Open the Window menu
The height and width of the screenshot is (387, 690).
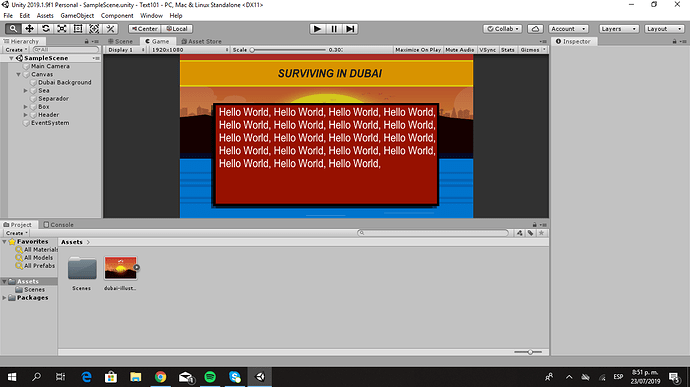click(151, 15)
